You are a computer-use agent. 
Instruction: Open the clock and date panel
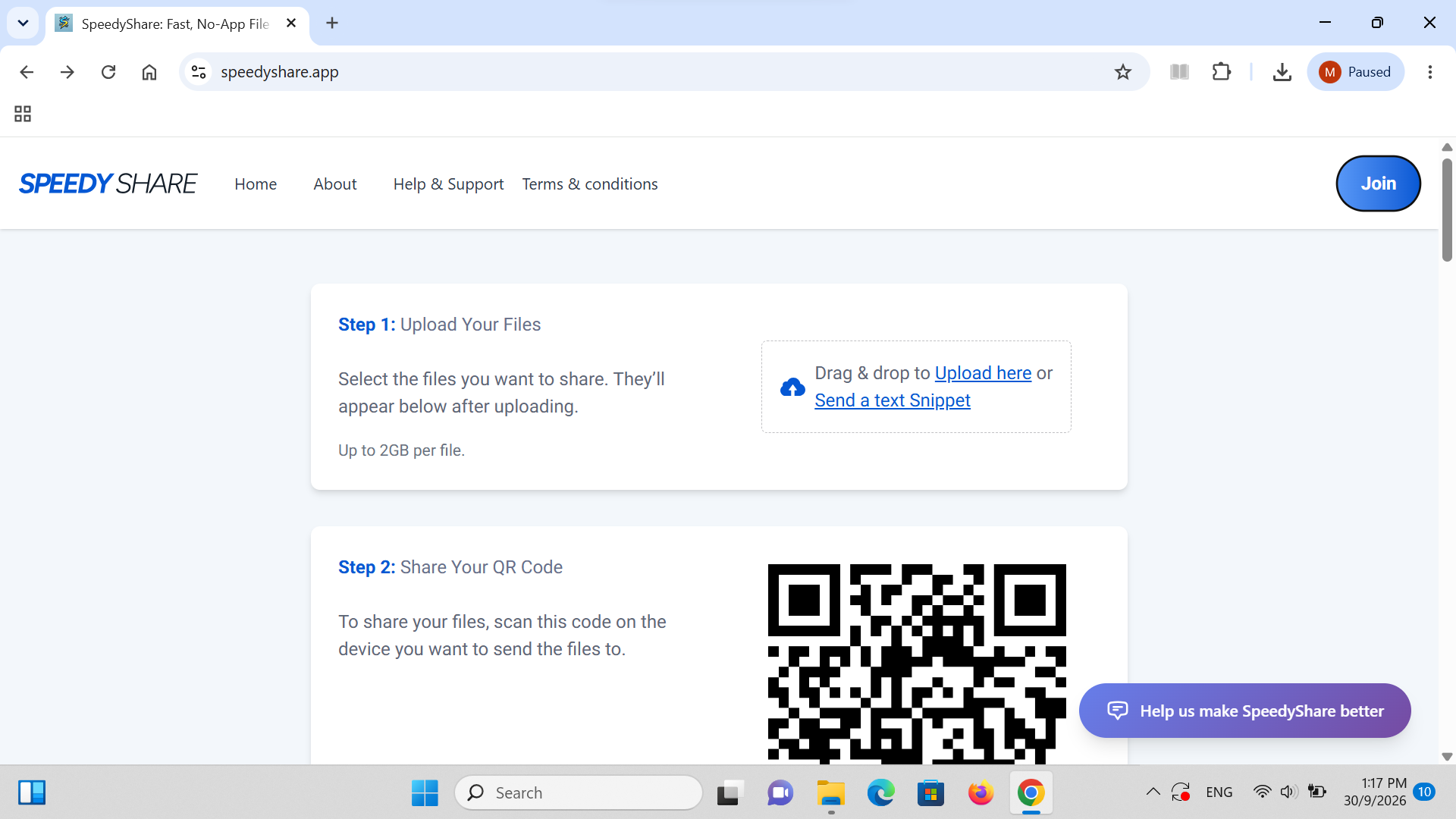click(1375, 792)
